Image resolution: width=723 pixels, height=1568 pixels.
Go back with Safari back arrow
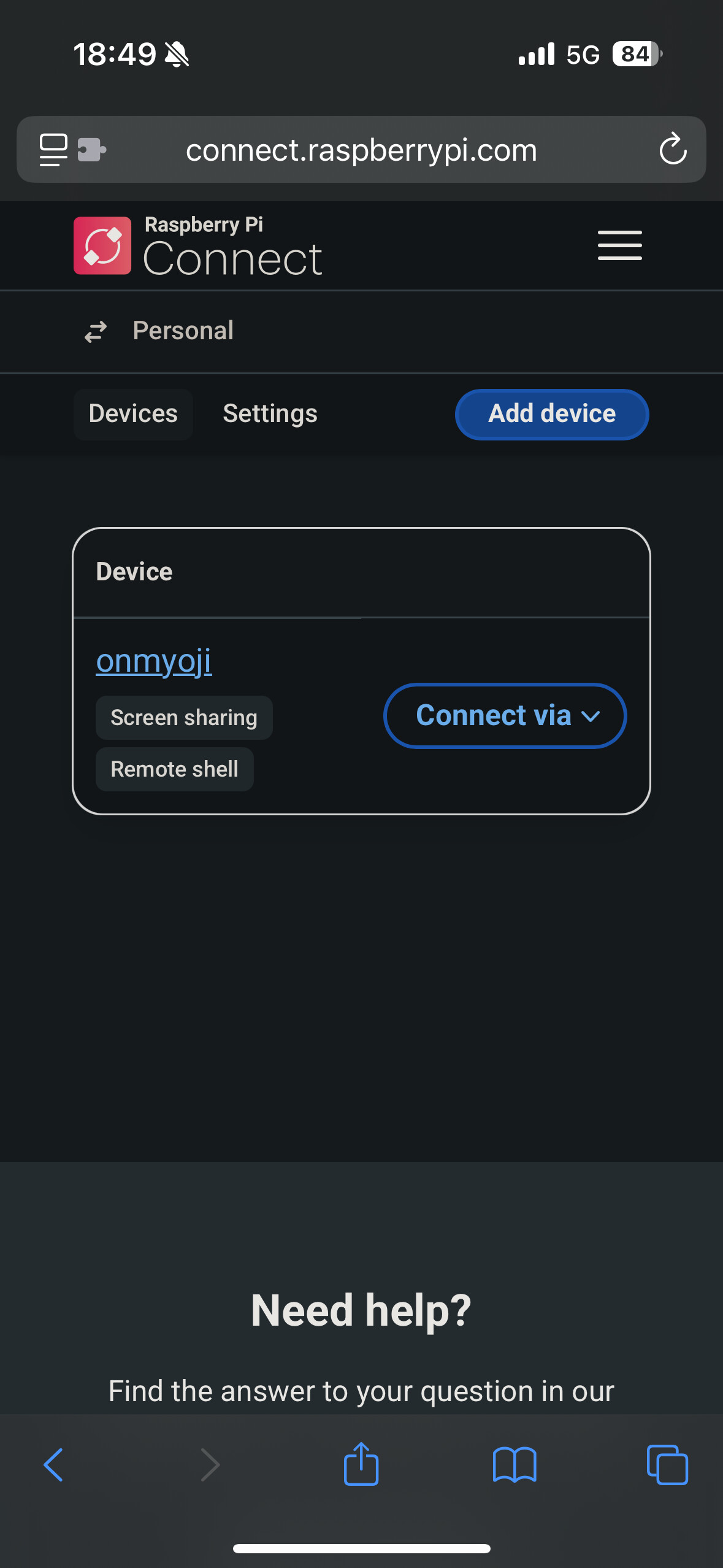54,1465
